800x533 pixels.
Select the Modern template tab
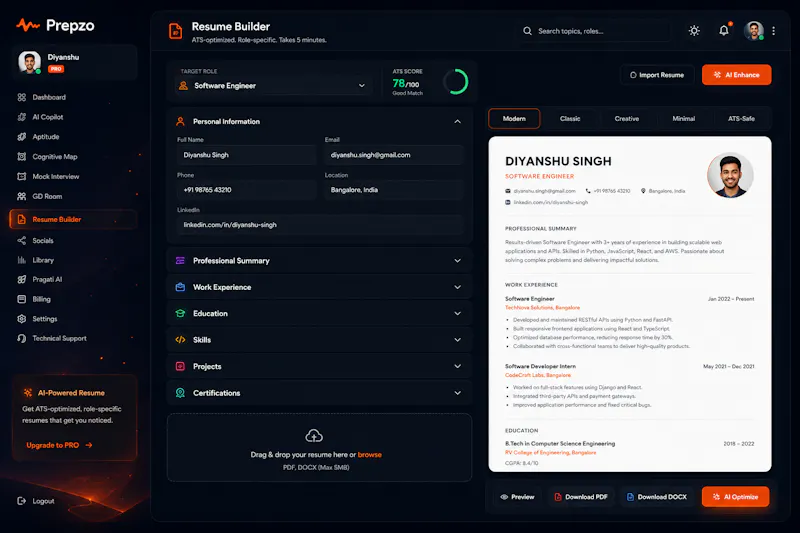514,118
